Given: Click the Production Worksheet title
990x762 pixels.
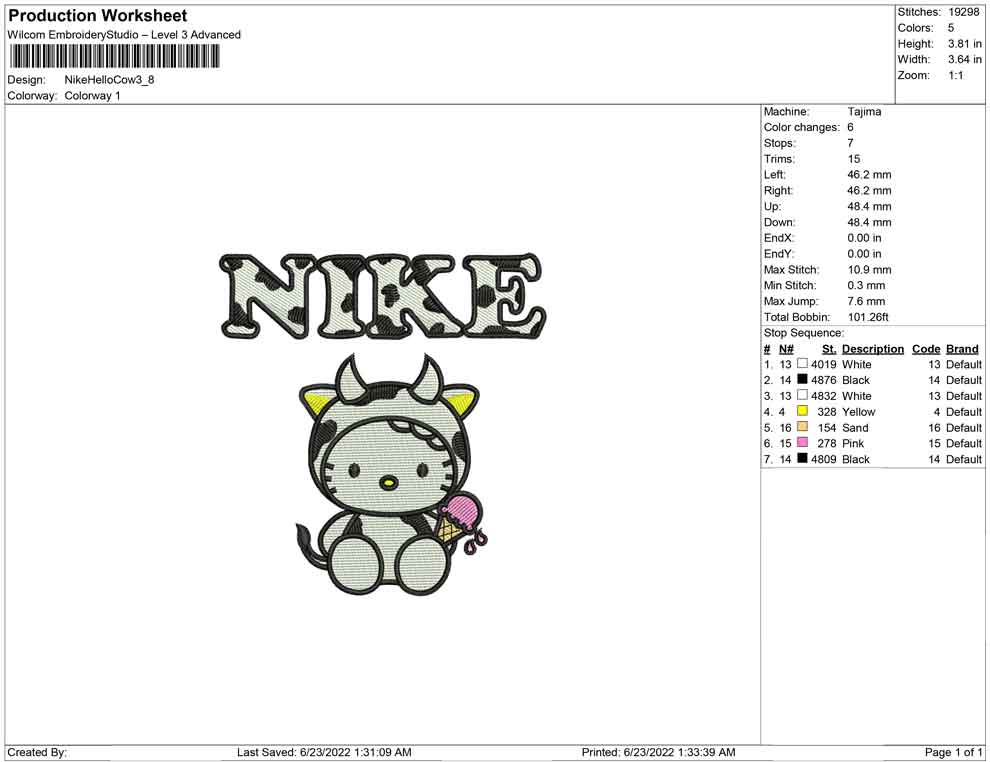Looking at the screenshot, I should click(x=98, y=16).
